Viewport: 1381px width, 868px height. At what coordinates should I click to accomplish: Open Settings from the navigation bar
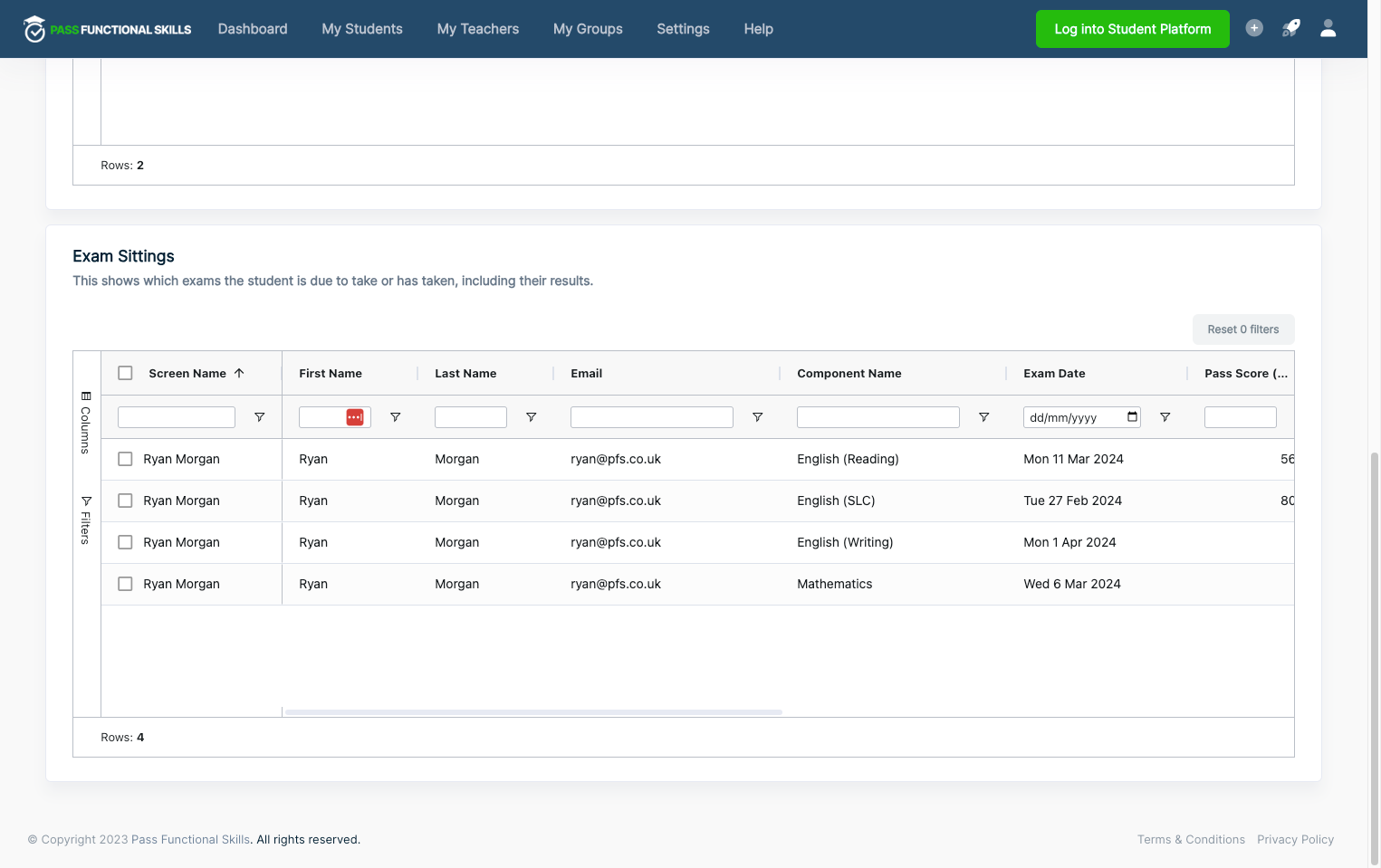point(684,29)
